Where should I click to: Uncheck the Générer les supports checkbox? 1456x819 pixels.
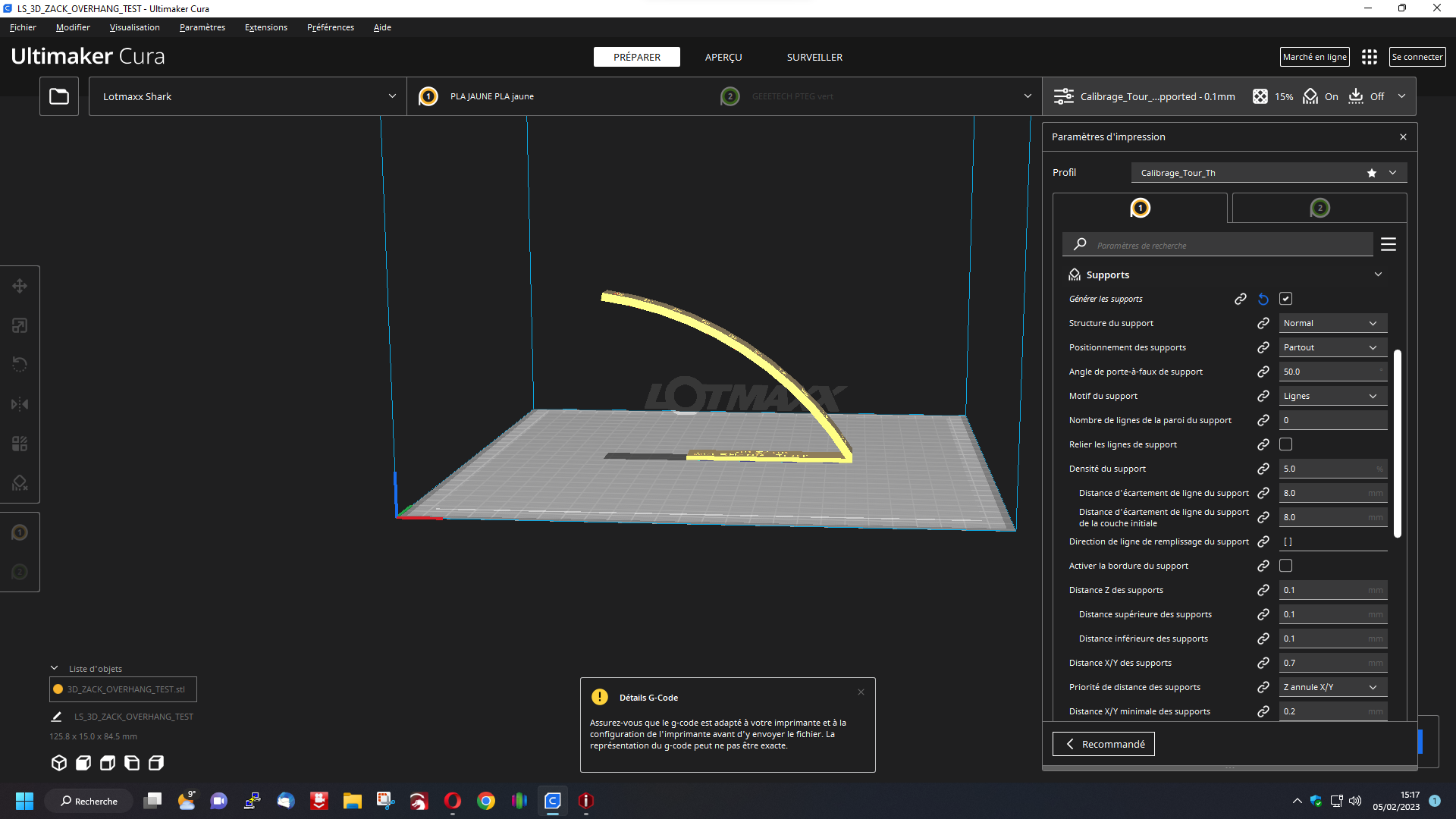point(1285,299)
